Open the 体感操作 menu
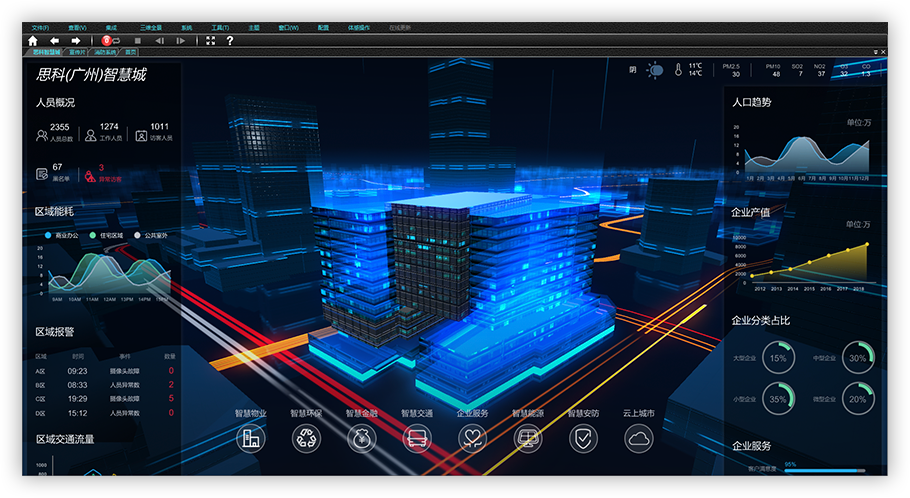Image resolution: width=910 pixels, height=498 pixels. [359, 27]
